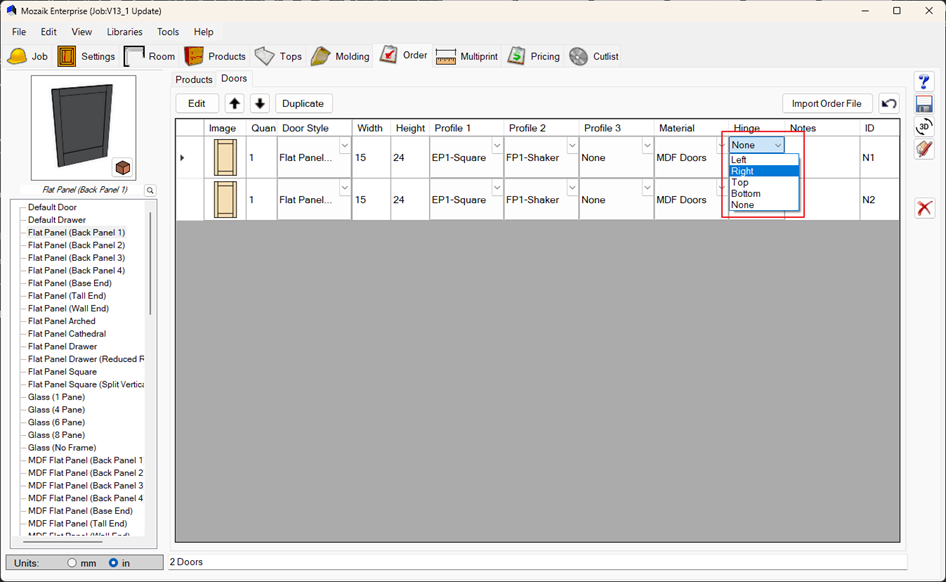Click the Height cell in row N2
This screenshot has width=946, height=582.
tap(410, 200)
